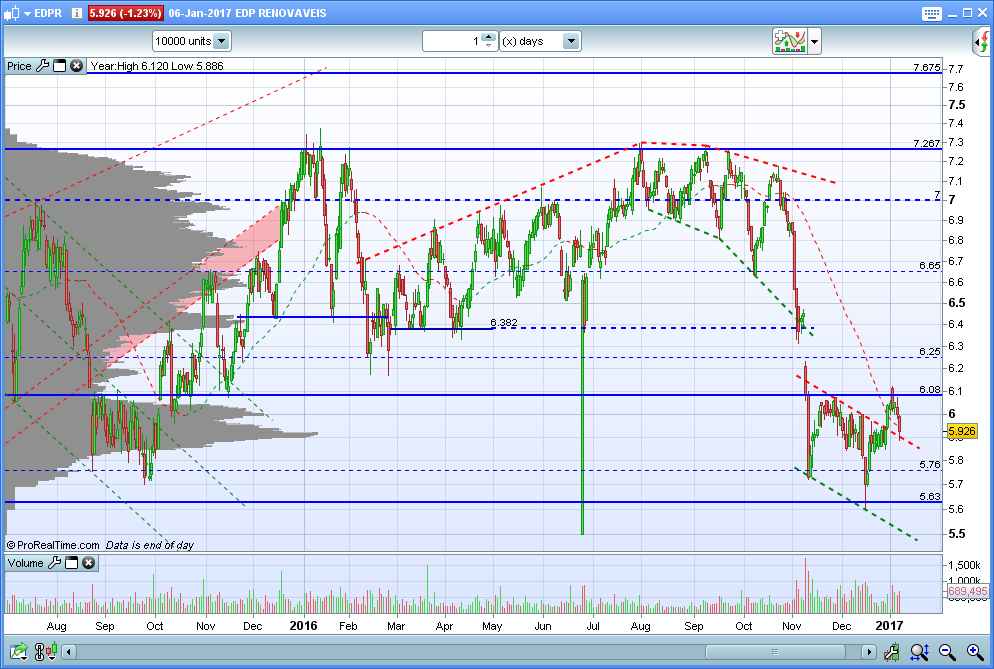Viewport: 994px width, 669px height.
Task: Decrease the timeframe number with down stepper
Action: 488,45
